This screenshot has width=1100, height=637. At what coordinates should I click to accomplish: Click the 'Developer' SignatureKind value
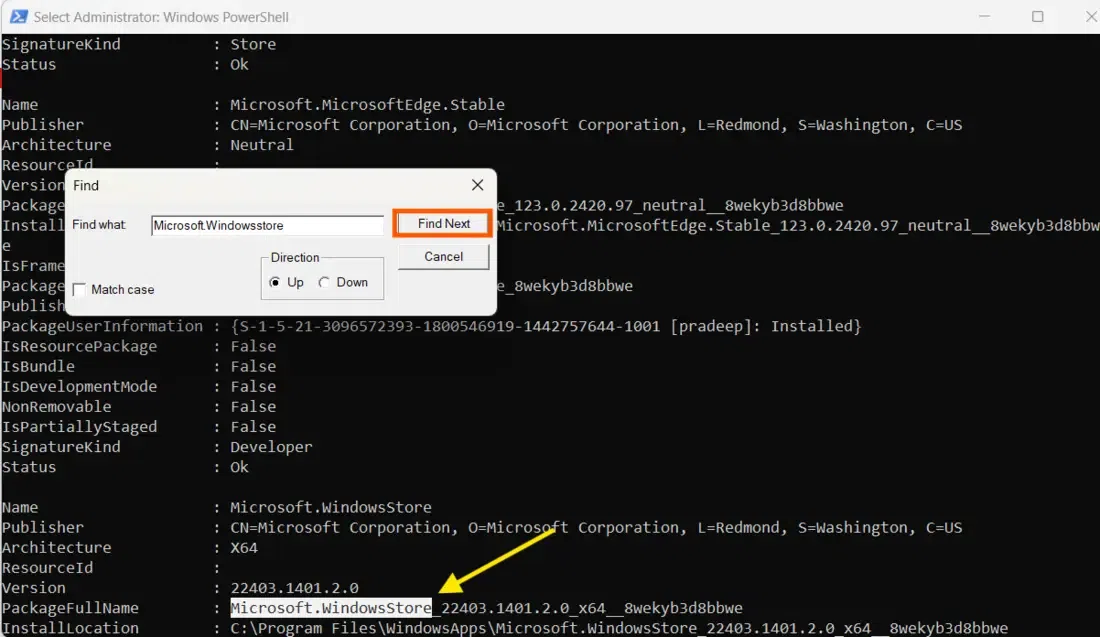coord(271,447)
